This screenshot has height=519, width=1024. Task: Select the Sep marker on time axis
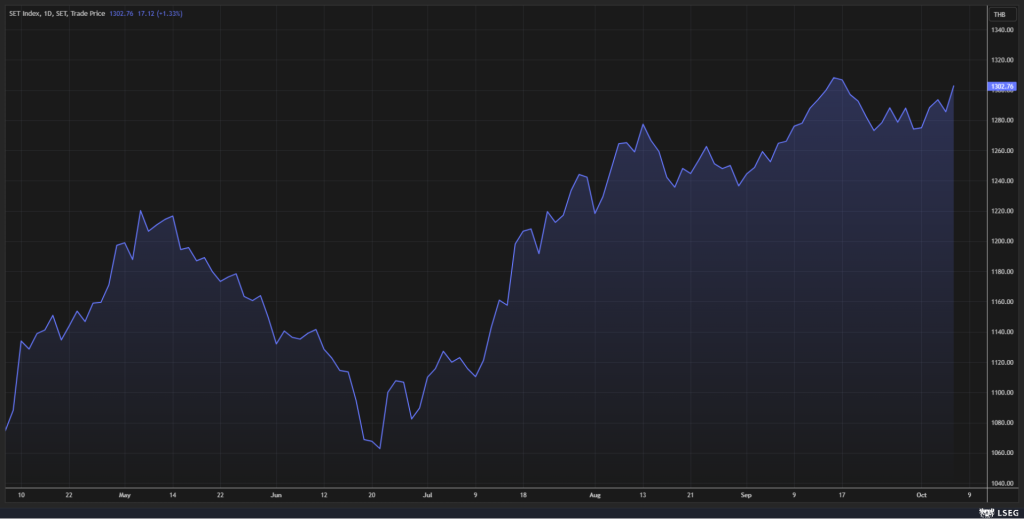[x=747, y=494]
